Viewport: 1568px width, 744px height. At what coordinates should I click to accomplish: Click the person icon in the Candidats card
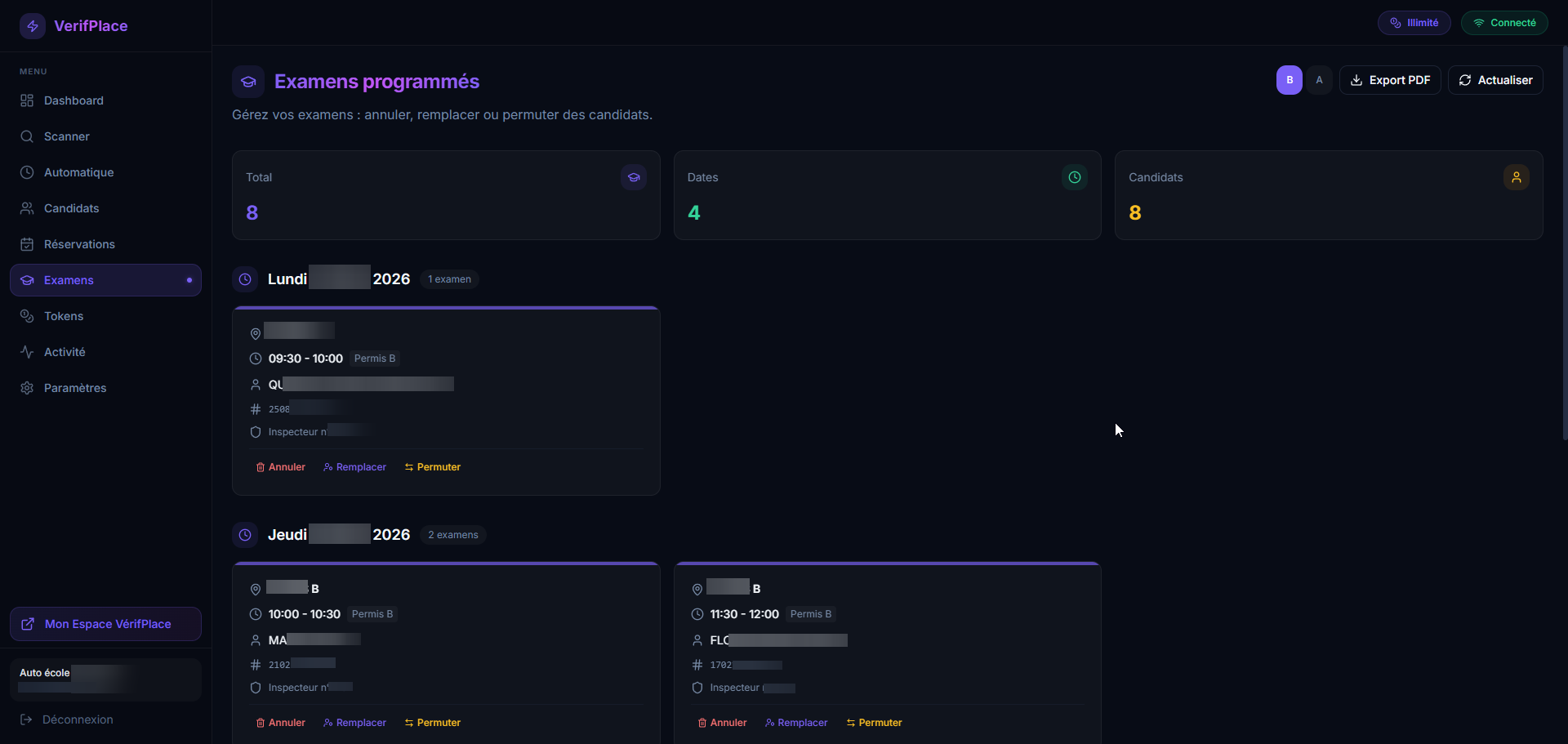(1516, 177)
